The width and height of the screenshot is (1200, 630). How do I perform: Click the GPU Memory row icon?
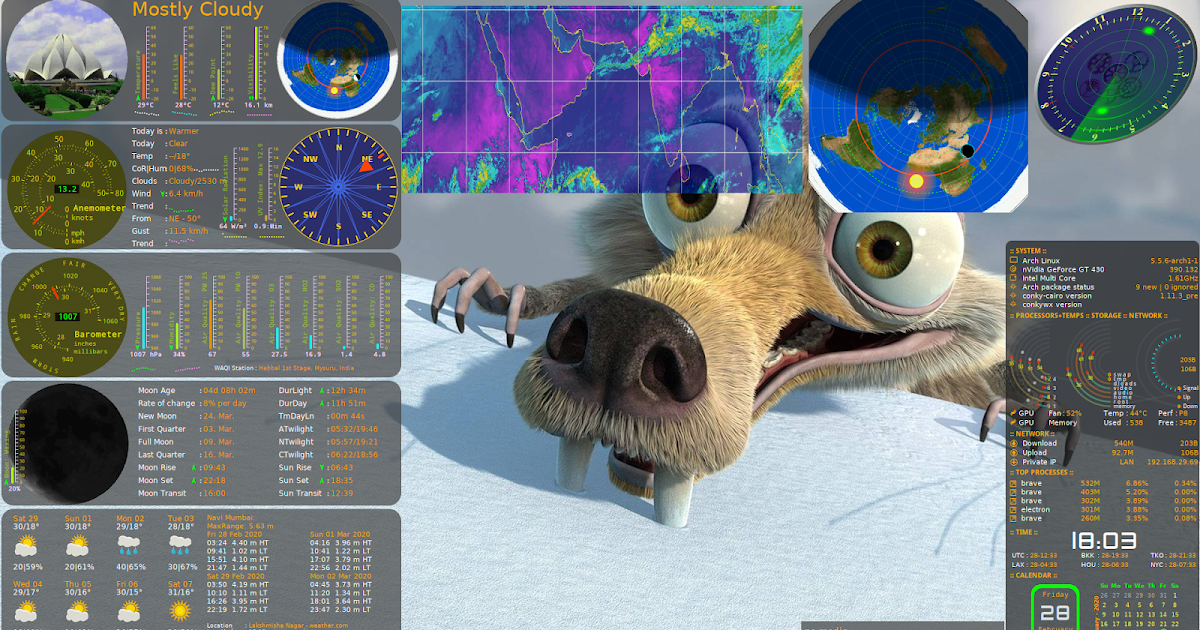pos(1014,423)
